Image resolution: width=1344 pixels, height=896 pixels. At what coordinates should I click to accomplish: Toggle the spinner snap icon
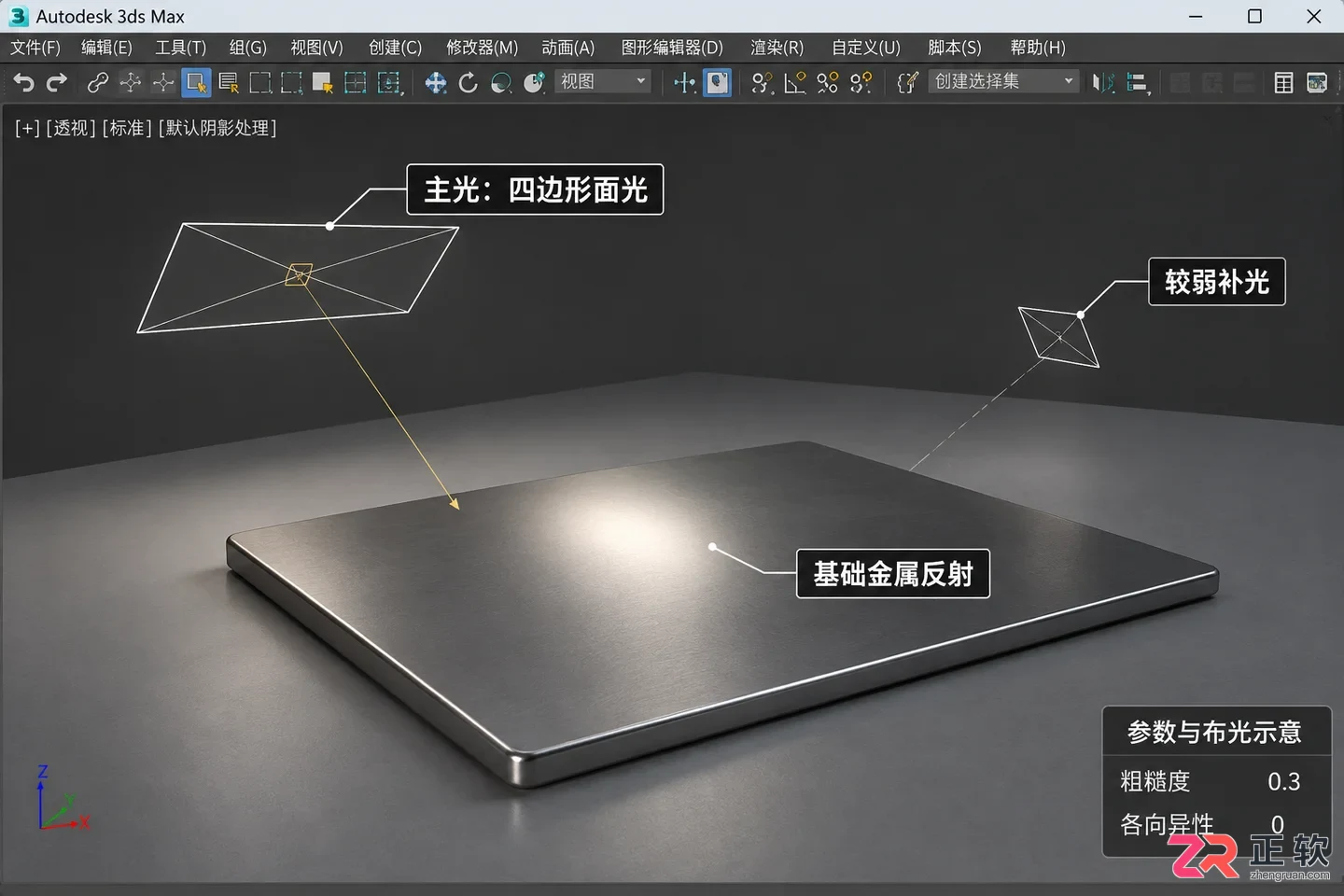[861, 83]
